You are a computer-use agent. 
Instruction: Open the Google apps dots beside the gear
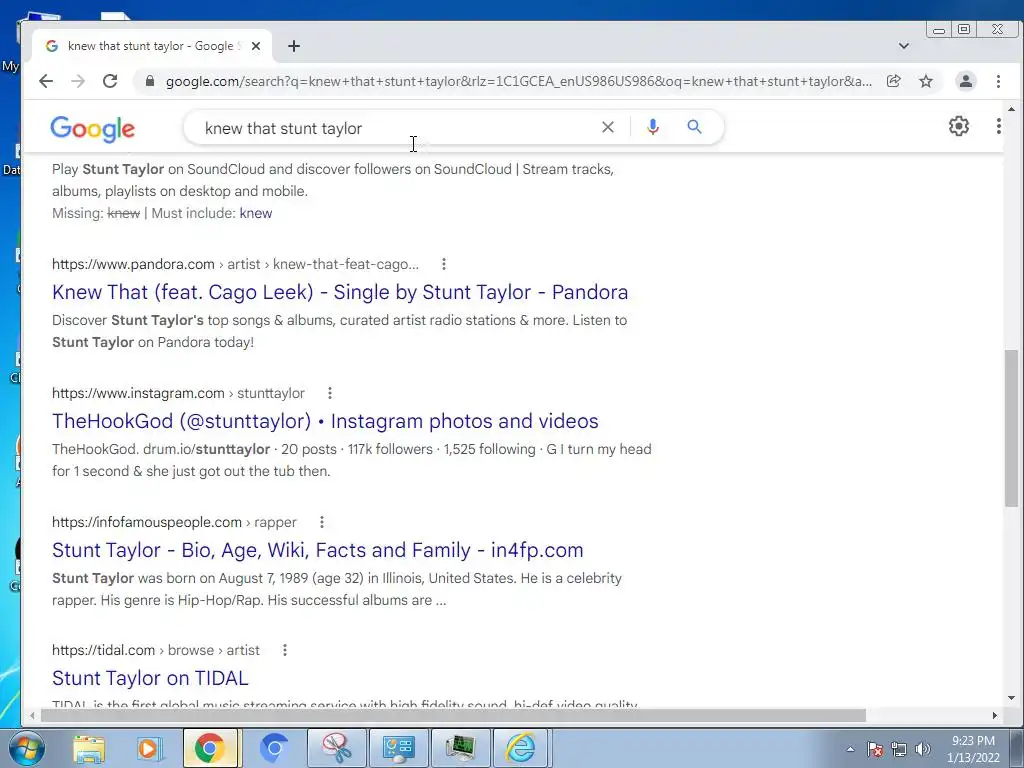[999, 126]
